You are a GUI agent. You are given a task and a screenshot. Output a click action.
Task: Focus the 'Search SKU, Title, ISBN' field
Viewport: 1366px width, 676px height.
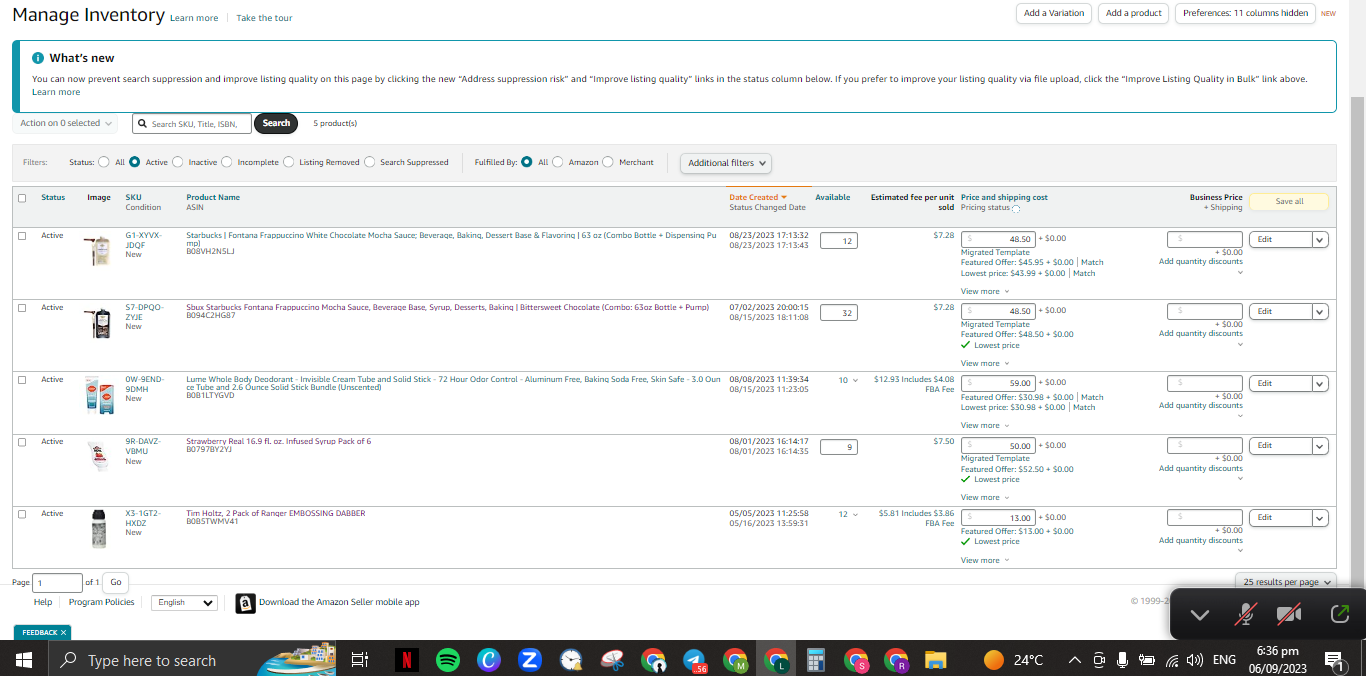point(192,123)
